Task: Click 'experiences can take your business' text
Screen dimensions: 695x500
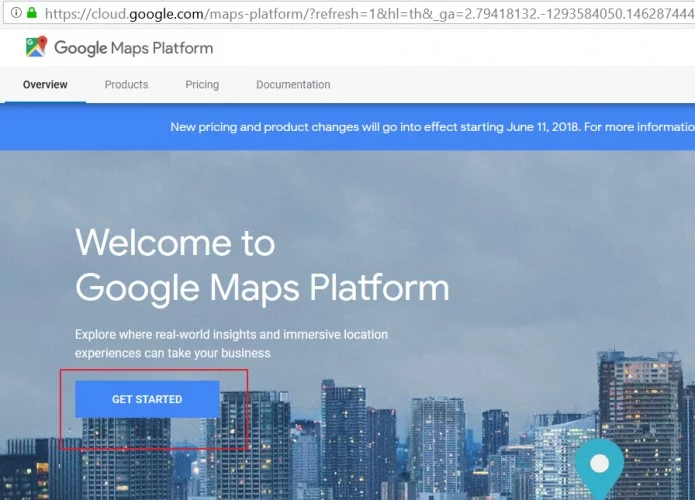Action: 172,353
